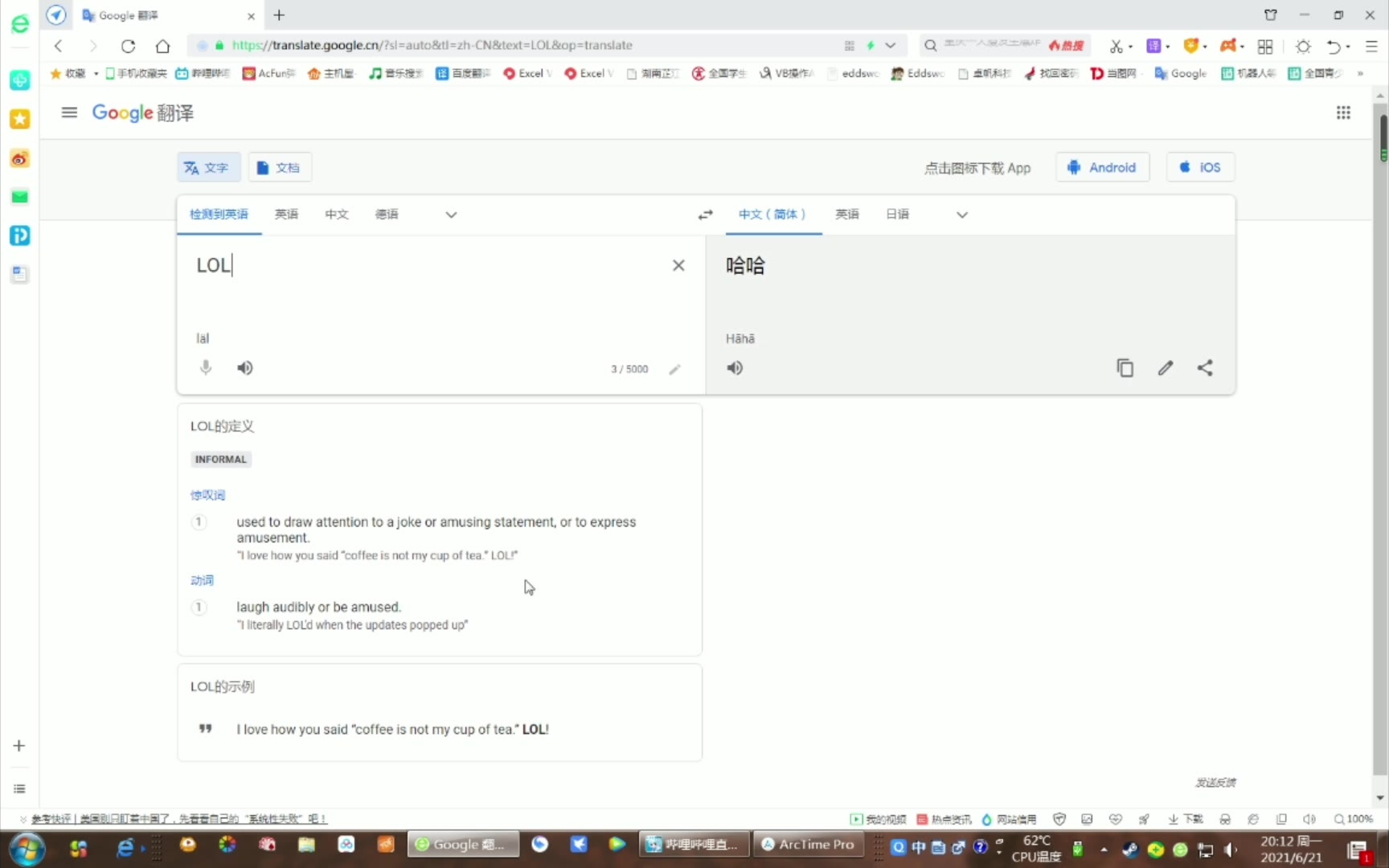Open the taskbar clock and date
This screenshot has width=1389, height=868.
point(1291,849)
